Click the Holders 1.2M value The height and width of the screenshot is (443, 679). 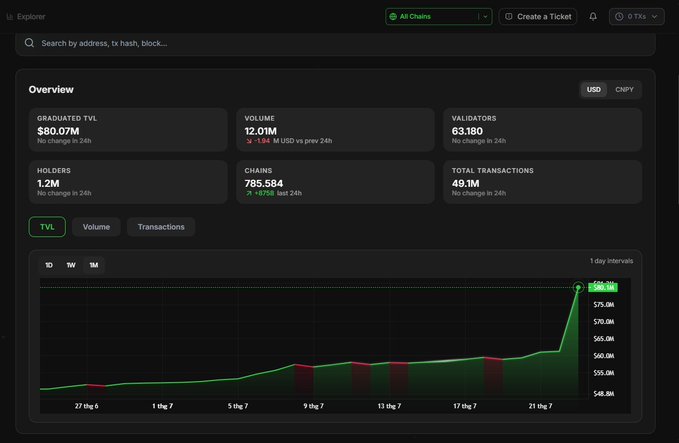point(48,184)
